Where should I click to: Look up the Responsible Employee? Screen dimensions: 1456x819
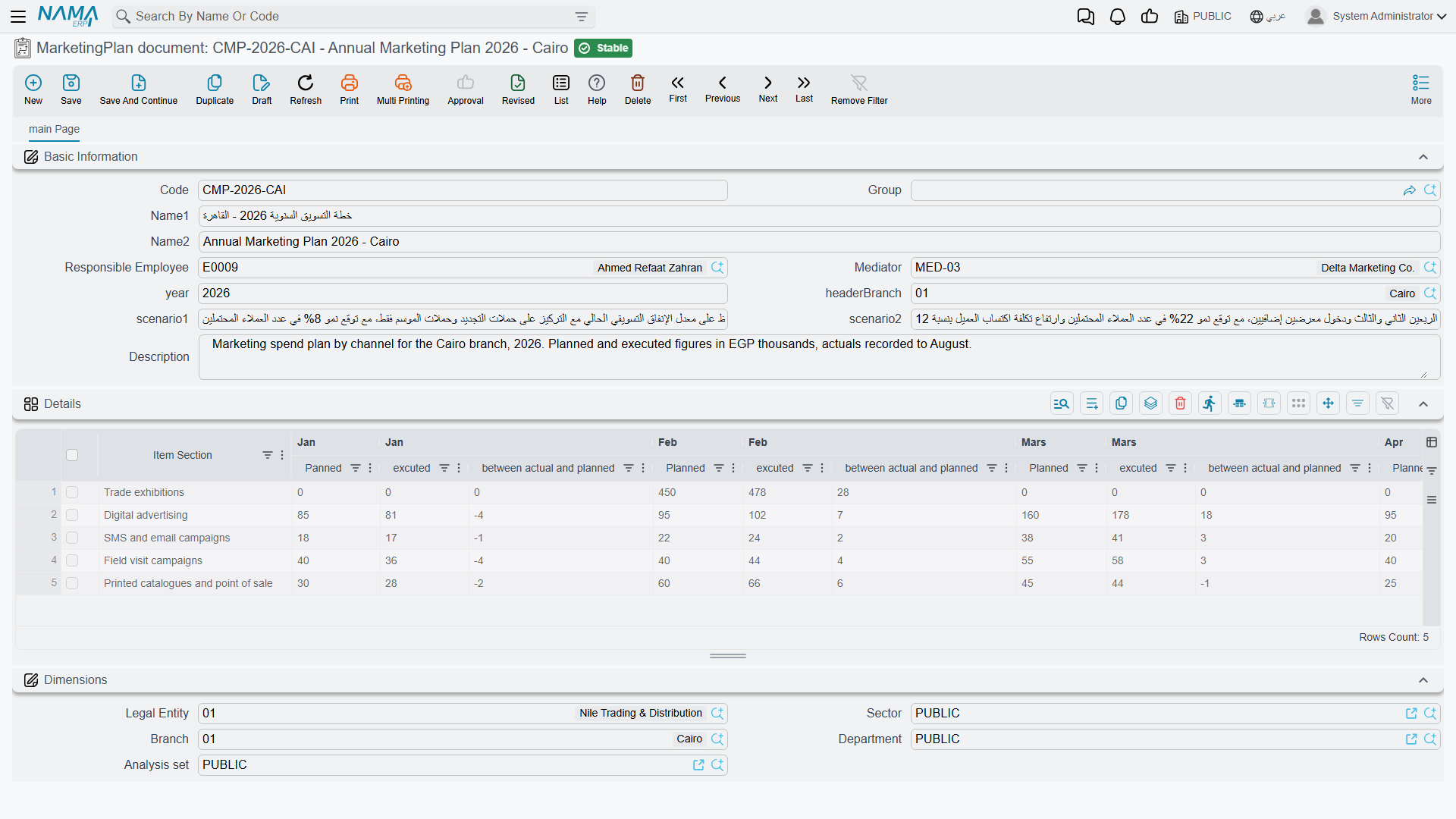717,267
